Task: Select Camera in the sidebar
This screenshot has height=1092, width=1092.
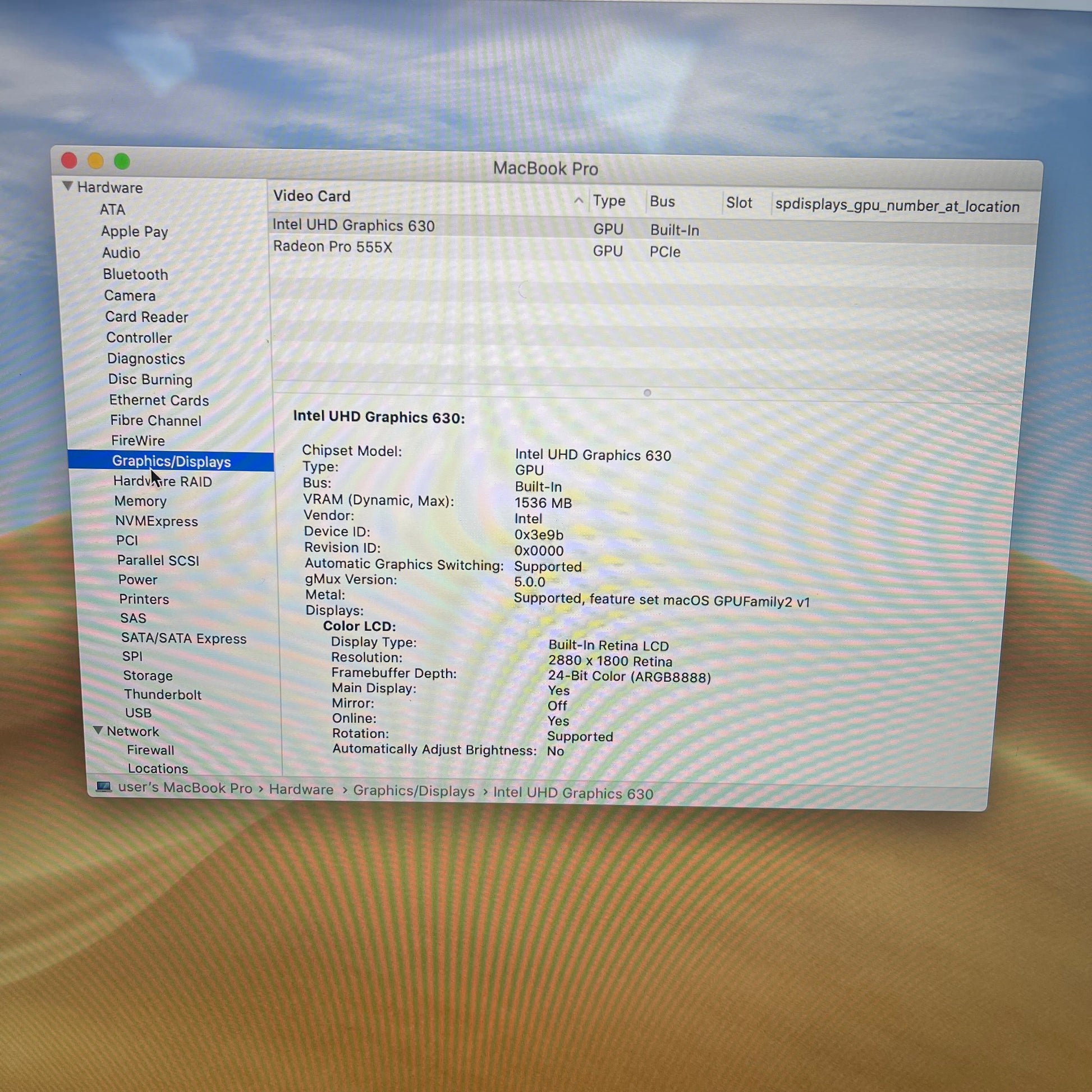Action: (130, 296)
